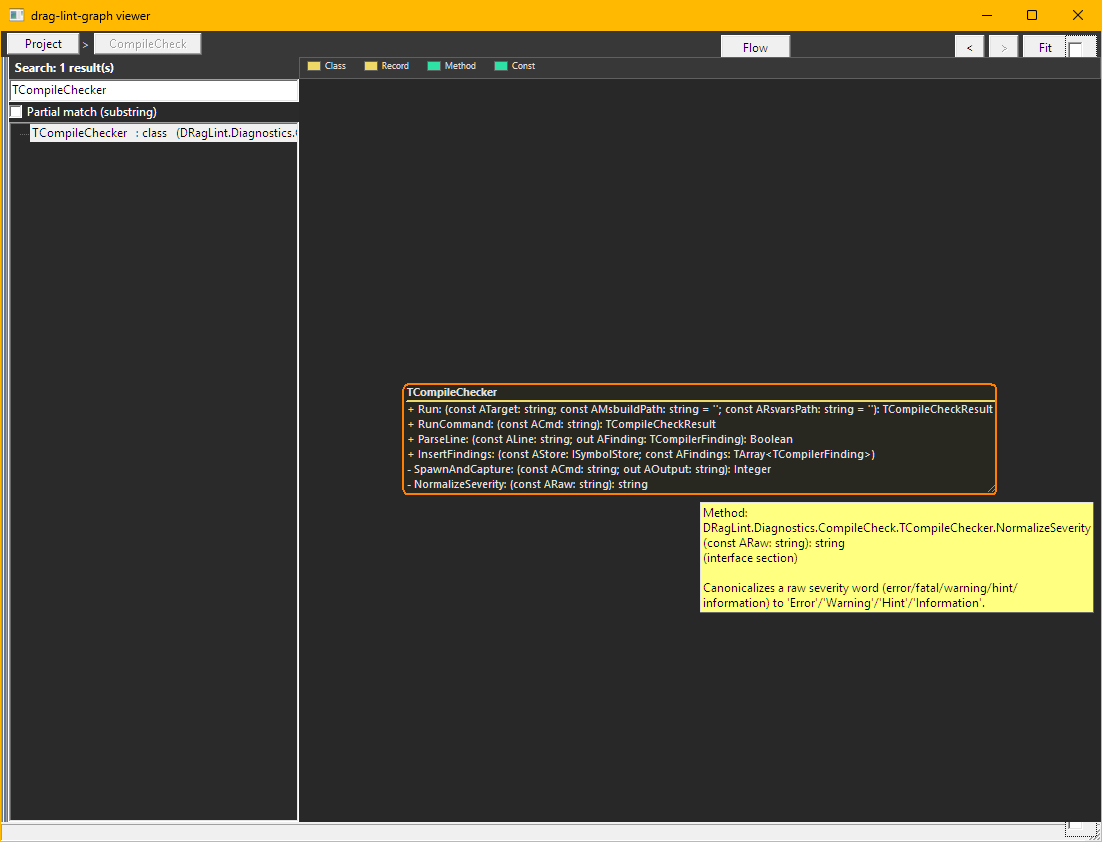1102x842 pixels.
Task: Go back with the < button
Action: tap(969, 47)
